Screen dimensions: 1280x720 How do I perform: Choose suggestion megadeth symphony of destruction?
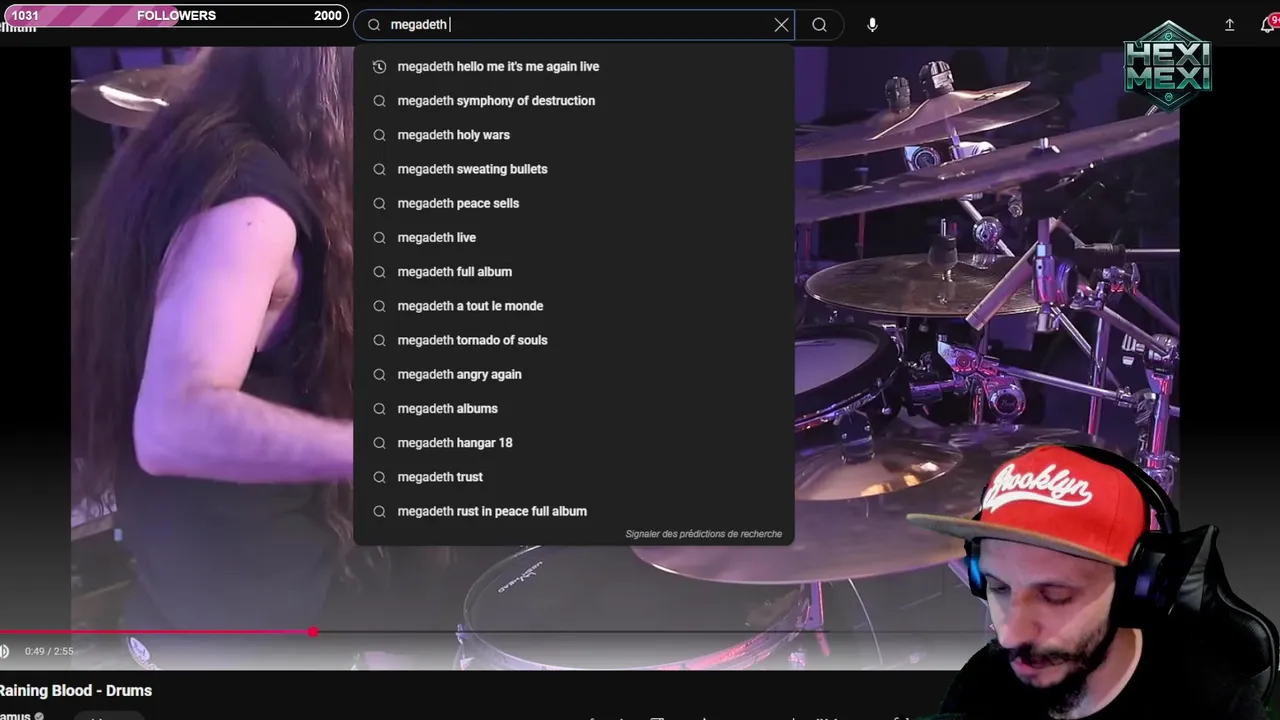574,101
